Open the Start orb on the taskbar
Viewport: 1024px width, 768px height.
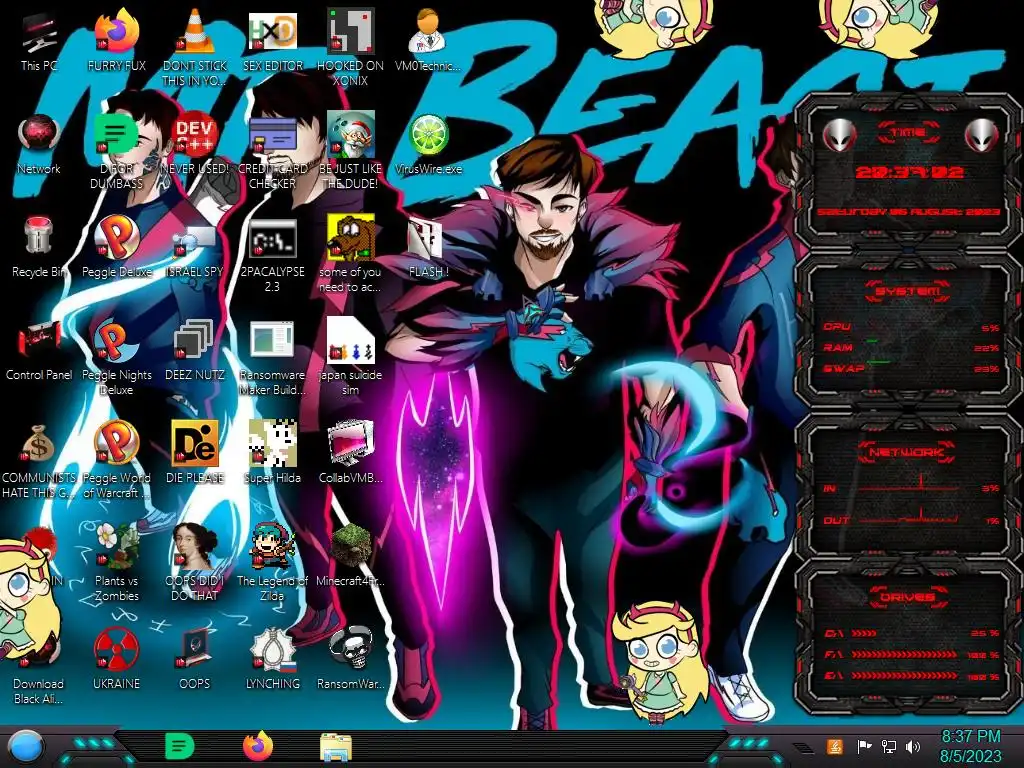[x=25, y=747]
